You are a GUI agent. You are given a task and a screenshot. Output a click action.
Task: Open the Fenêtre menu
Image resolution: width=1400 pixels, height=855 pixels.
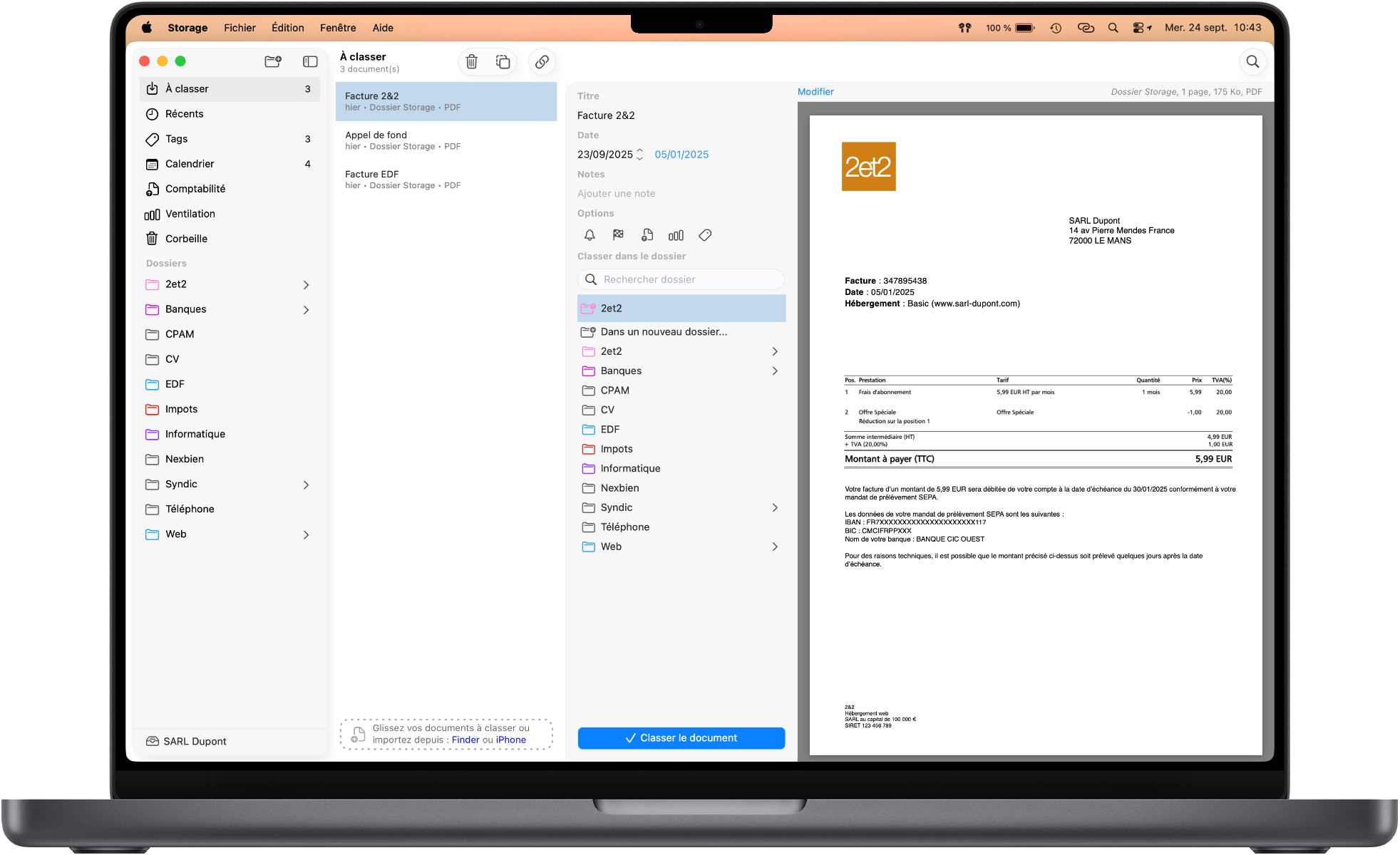tap(338, 28)
